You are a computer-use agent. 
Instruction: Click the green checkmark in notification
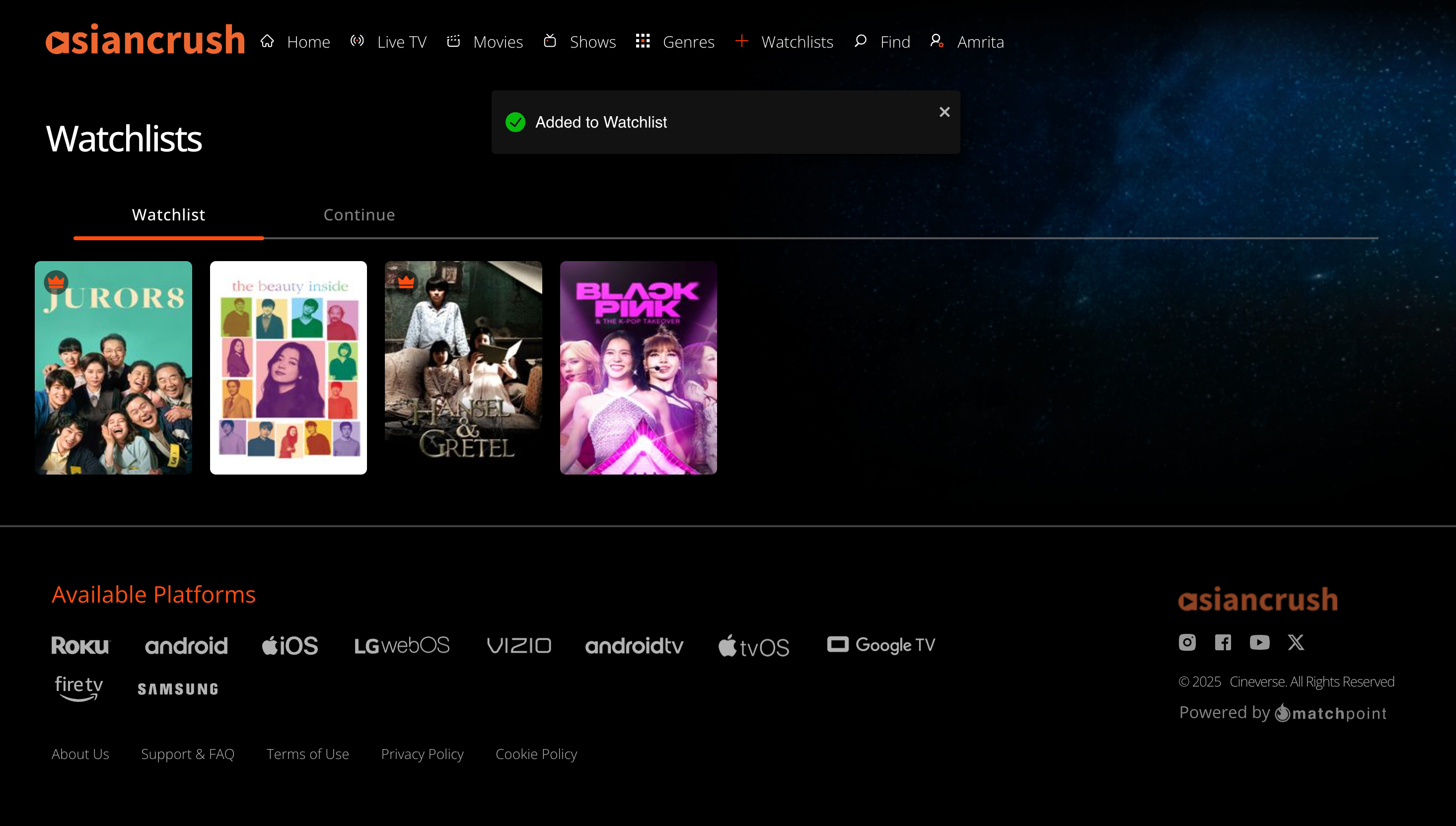pos(515,122)
